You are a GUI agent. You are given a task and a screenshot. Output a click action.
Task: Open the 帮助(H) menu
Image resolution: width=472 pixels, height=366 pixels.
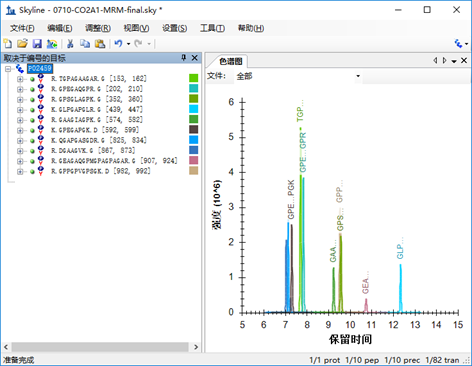[x=251, y=28]
